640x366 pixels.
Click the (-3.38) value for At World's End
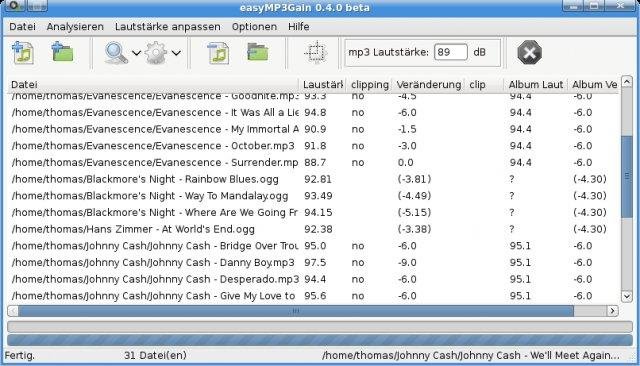pos(414,229)
